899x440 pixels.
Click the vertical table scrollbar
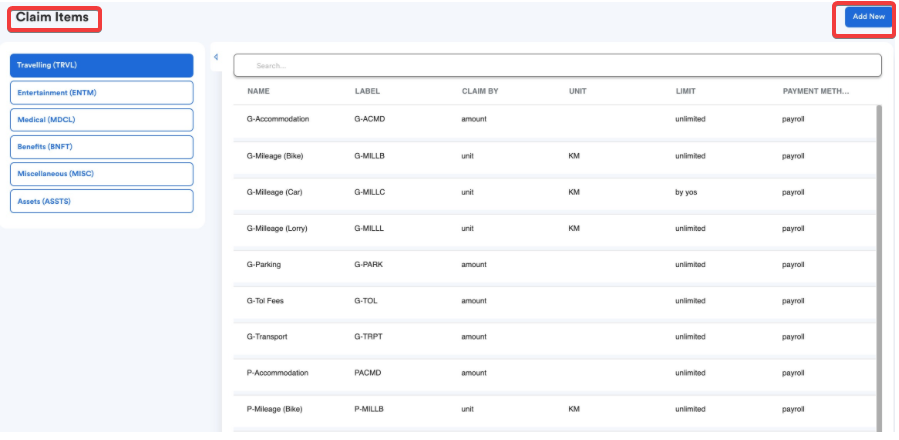(x=880, y=268)
